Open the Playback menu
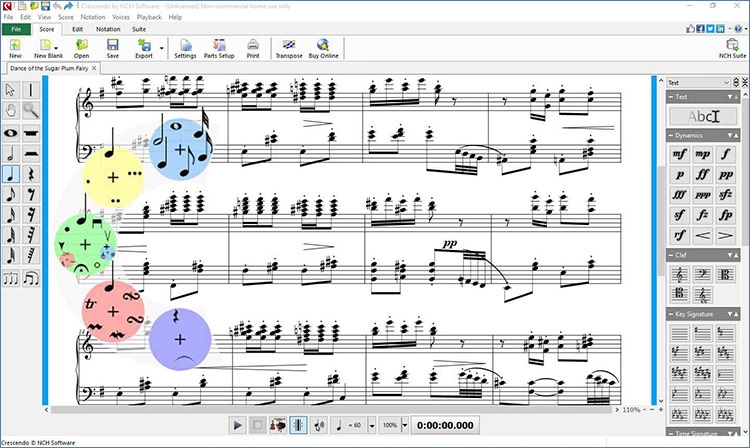The width and height of the screenshot is (750, 448). (x=147, y=17)
